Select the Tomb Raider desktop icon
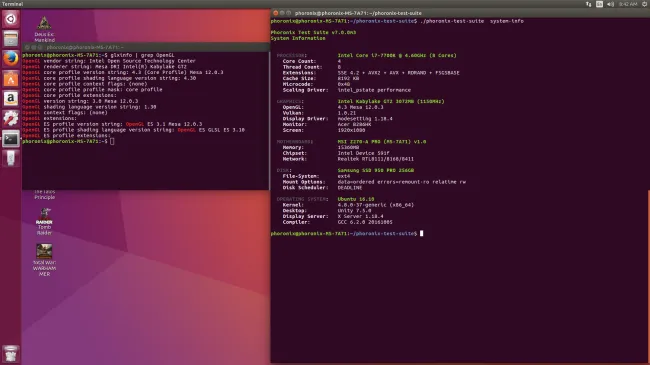The image size is (650, 365). point(44,221)
